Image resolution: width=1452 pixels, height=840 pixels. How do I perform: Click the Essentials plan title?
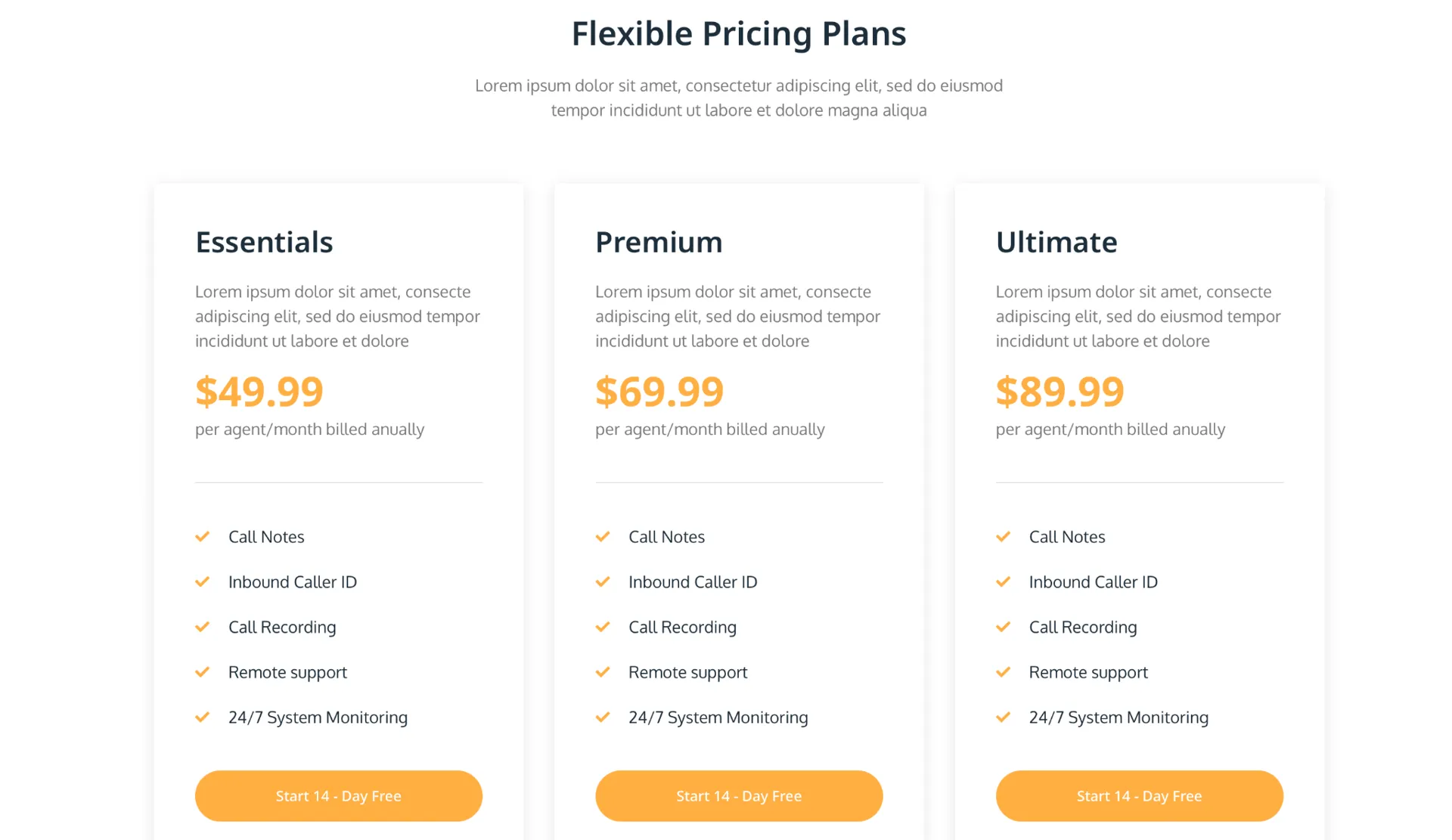pyautogui.click(x=264, y=242)
